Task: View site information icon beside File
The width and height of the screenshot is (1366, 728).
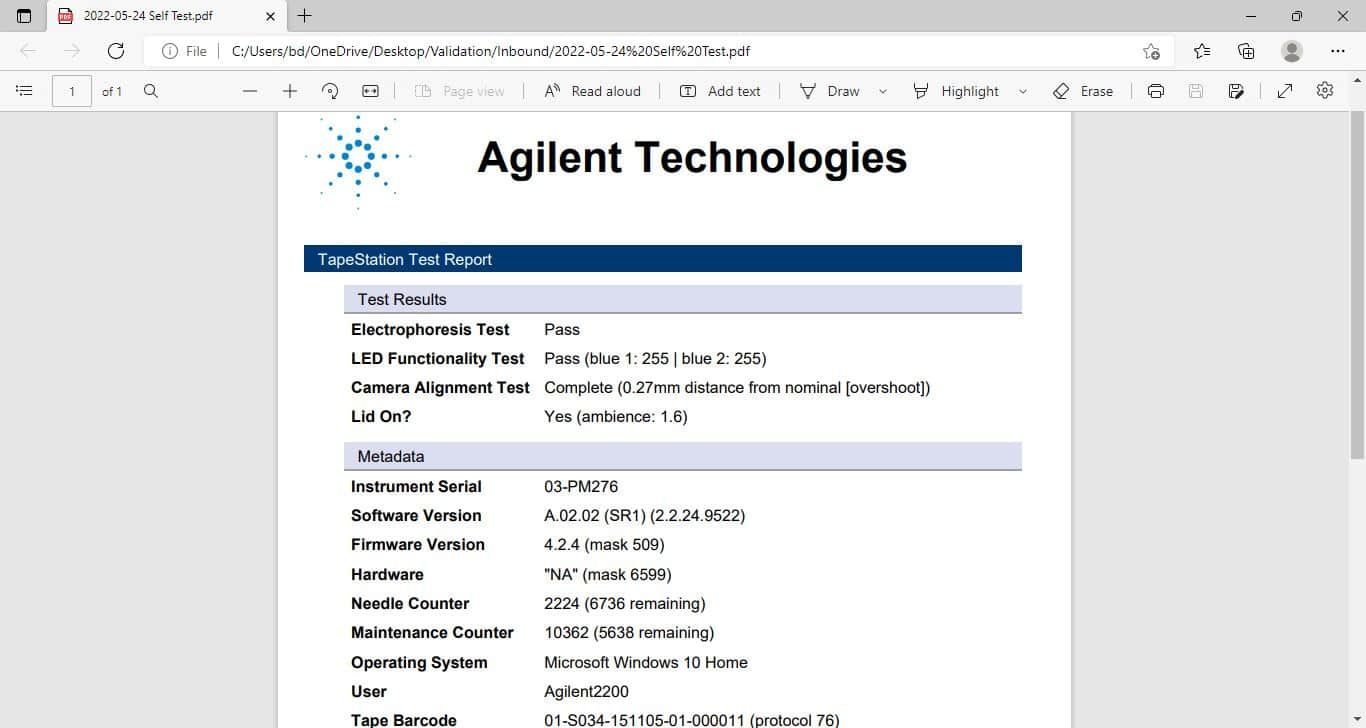Action: point(170,51)
